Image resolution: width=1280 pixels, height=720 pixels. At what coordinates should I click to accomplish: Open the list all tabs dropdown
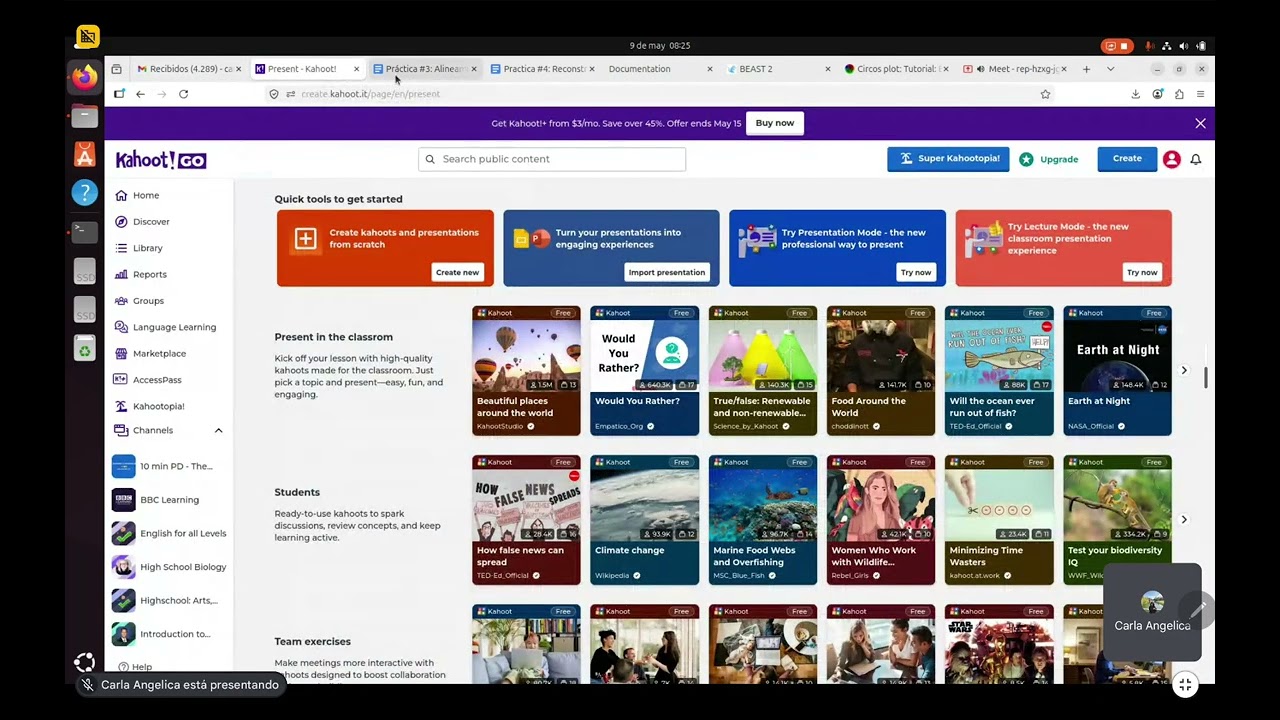point(1110,69)
